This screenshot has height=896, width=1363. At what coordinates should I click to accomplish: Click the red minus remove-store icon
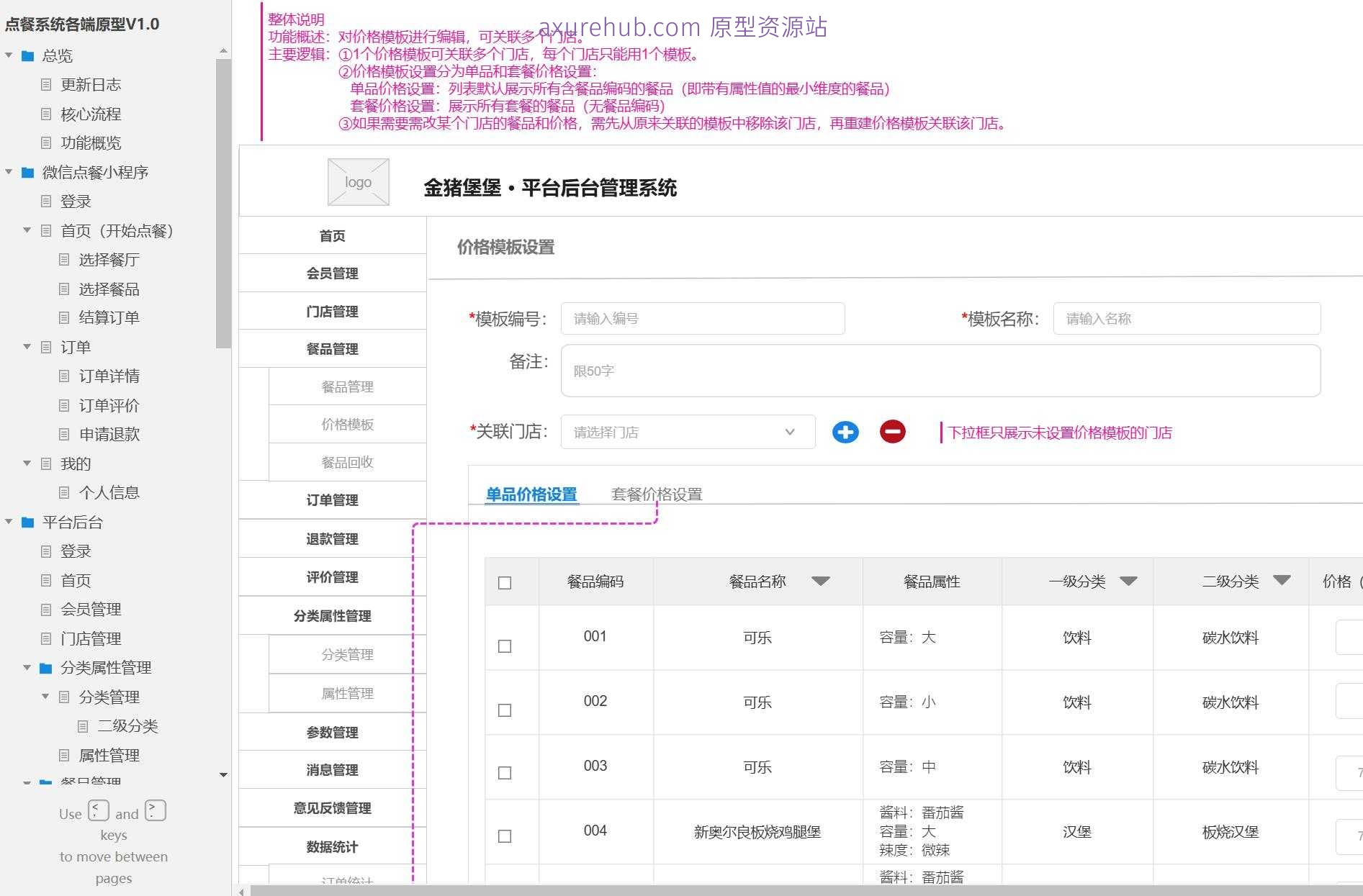coord(893,432)
